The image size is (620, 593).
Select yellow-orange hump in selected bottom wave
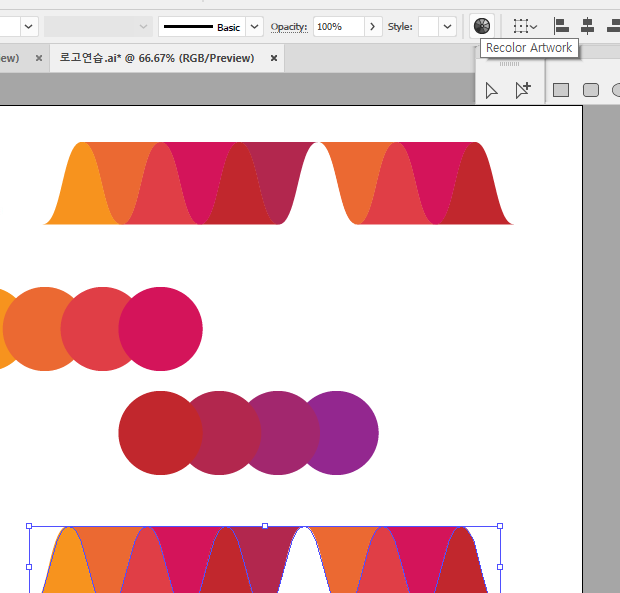click(x=69, y=565)
